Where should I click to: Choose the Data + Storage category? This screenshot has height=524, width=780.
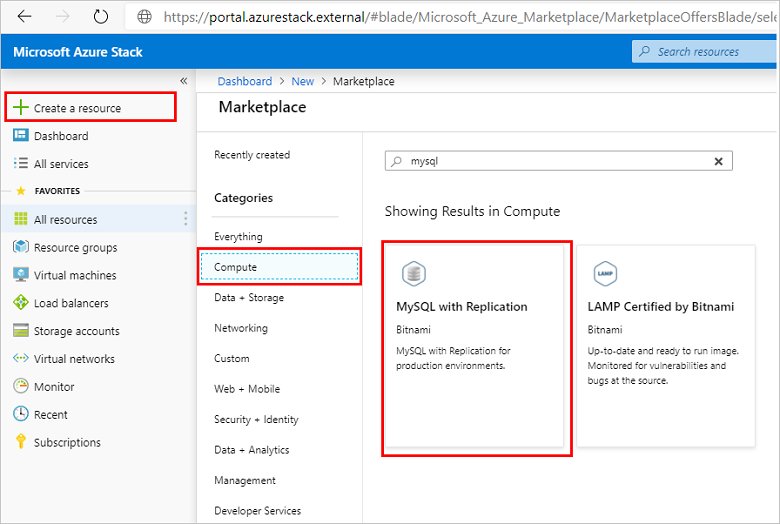[249, 298]
